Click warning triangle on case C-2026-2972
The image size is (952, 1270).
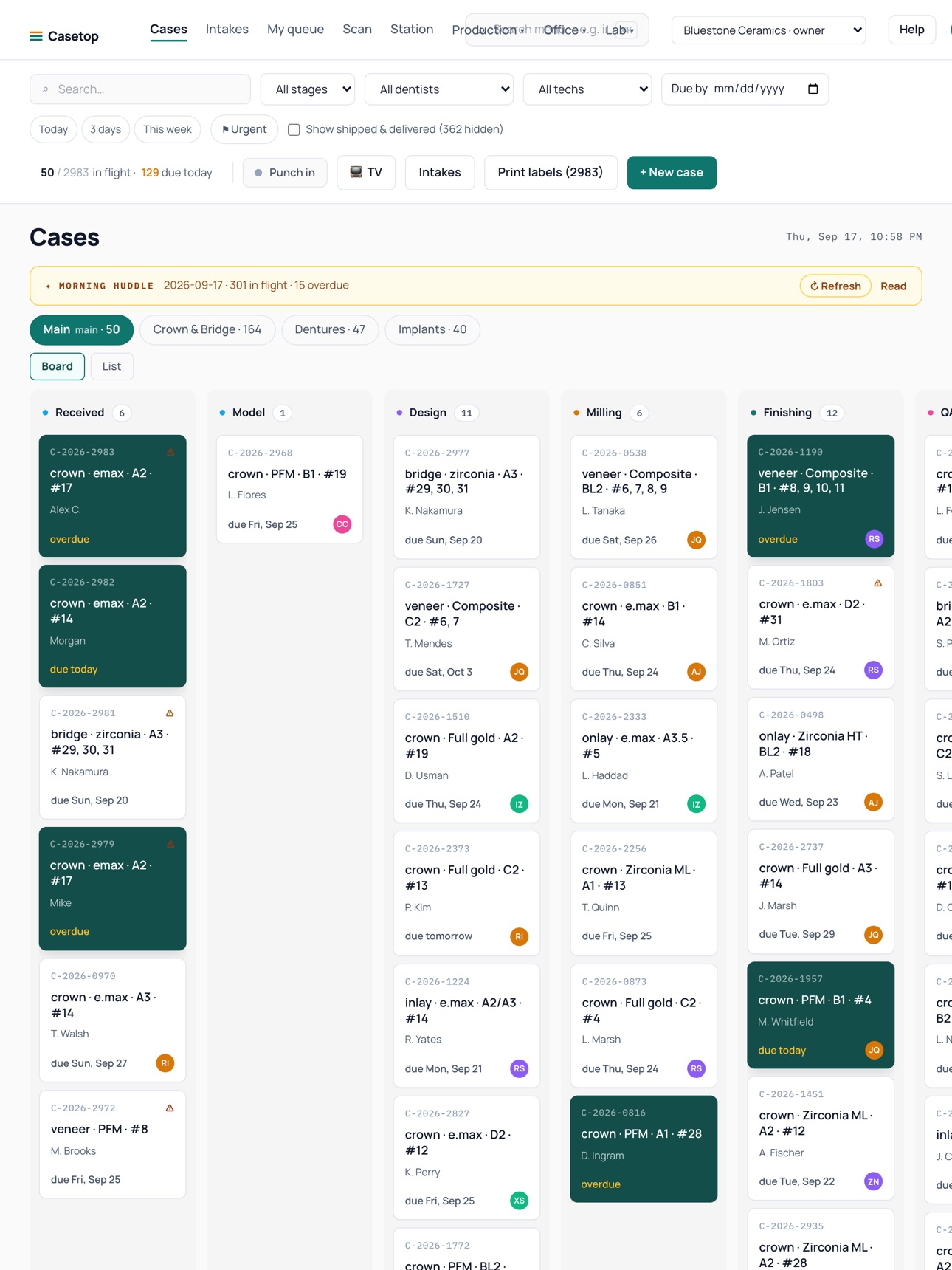tap(170, 1108)
